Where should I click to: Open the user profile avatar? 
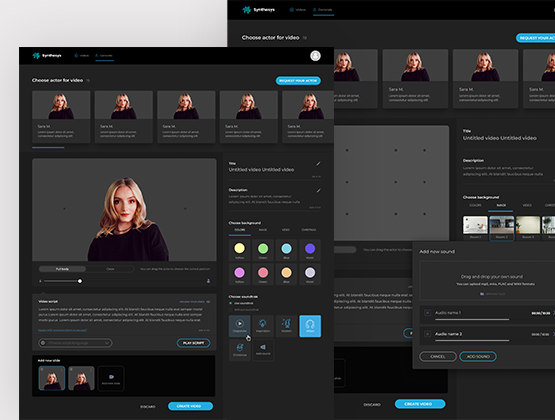(315, 56)
